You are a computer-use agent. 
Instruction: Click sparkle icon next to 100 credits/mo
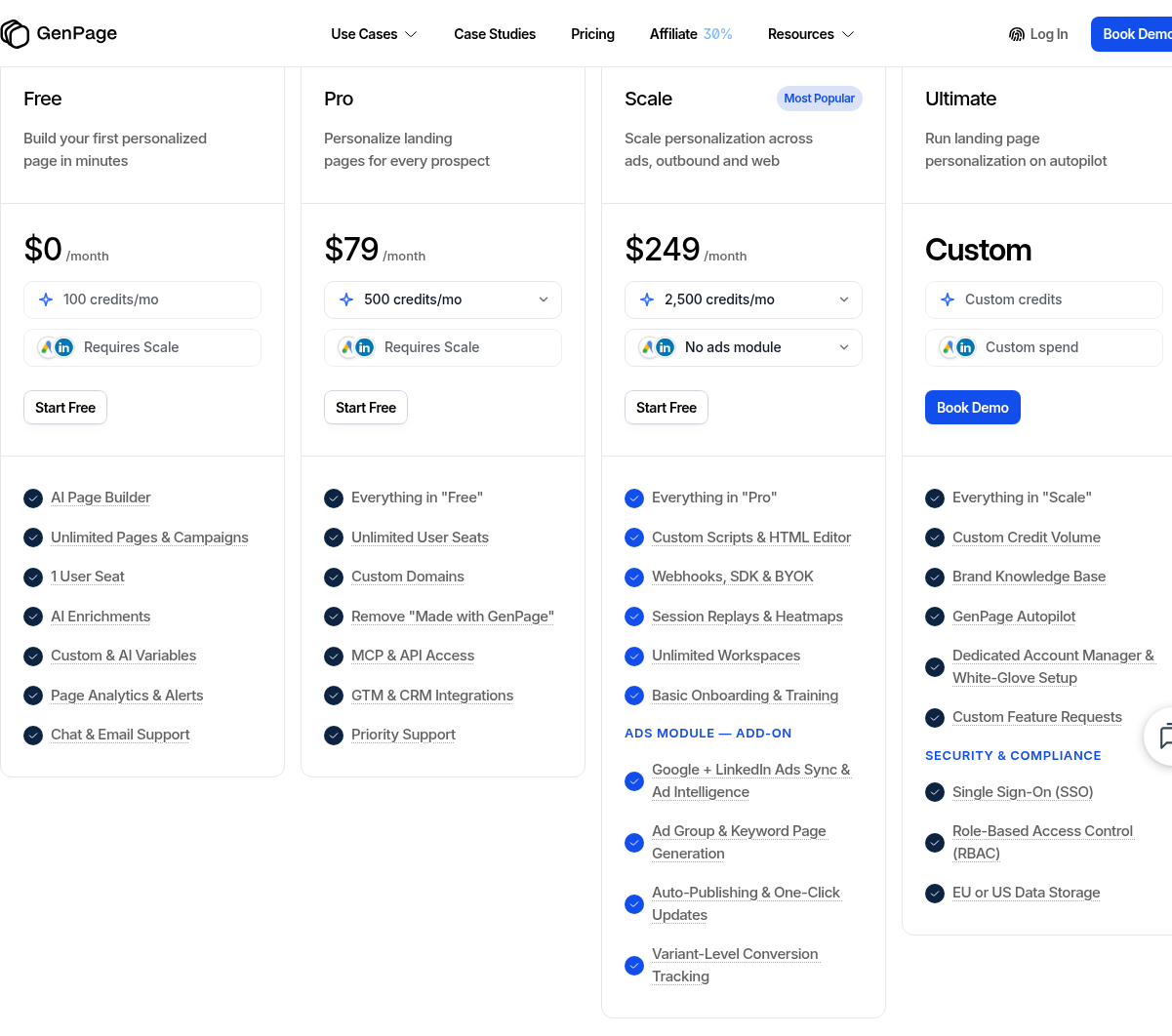pyautogui.click(x=46, y=299)
